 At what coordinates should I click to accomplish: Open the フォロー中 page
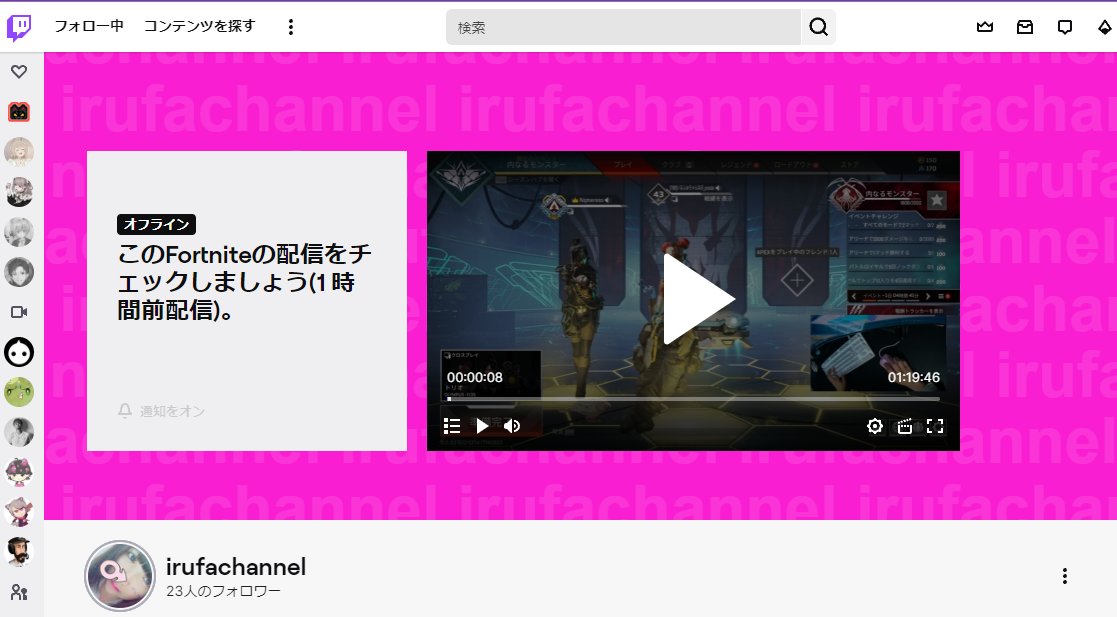pyautogui.click(x=89, y=26)
